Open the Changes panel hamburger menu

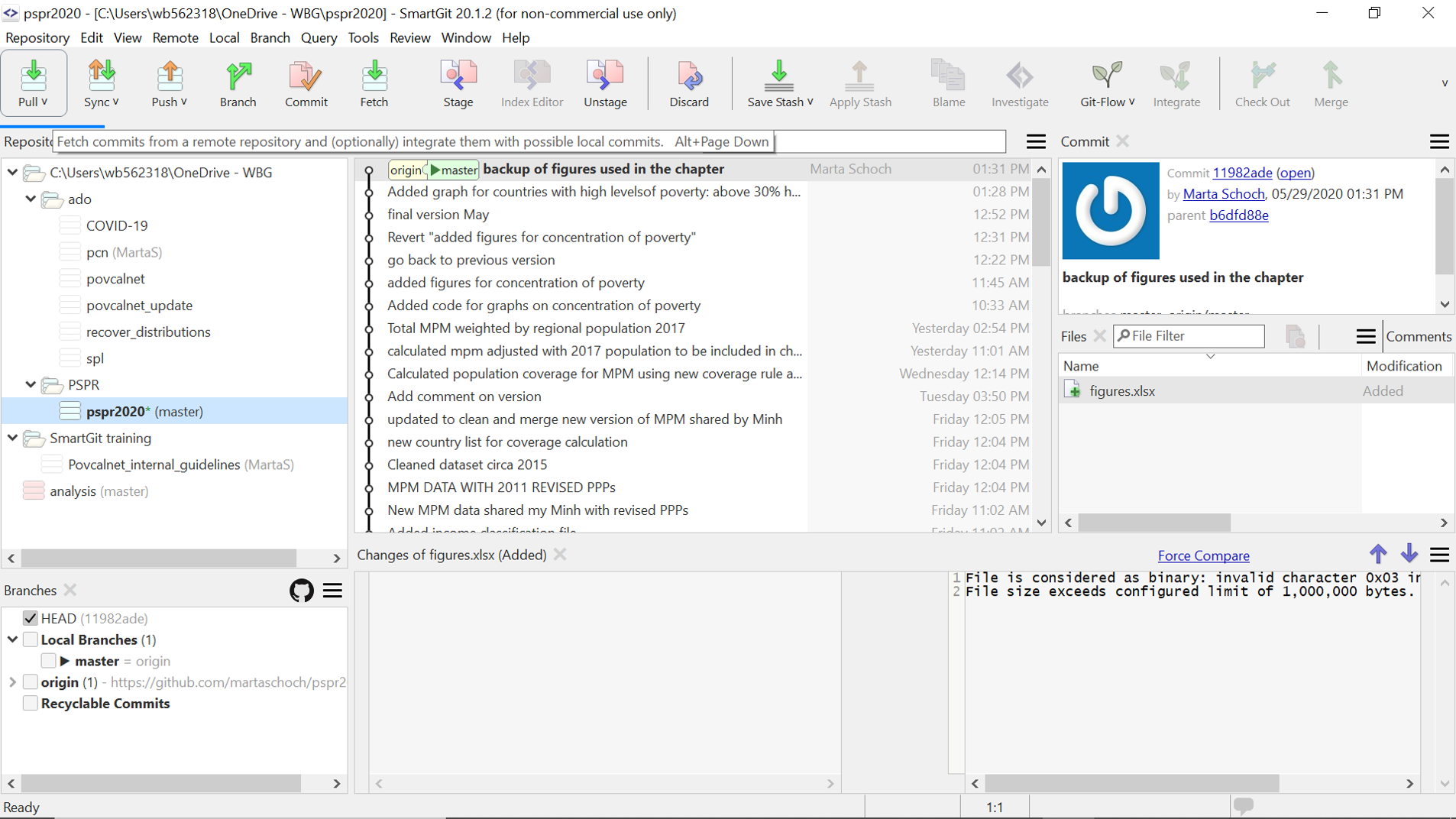1439,555
